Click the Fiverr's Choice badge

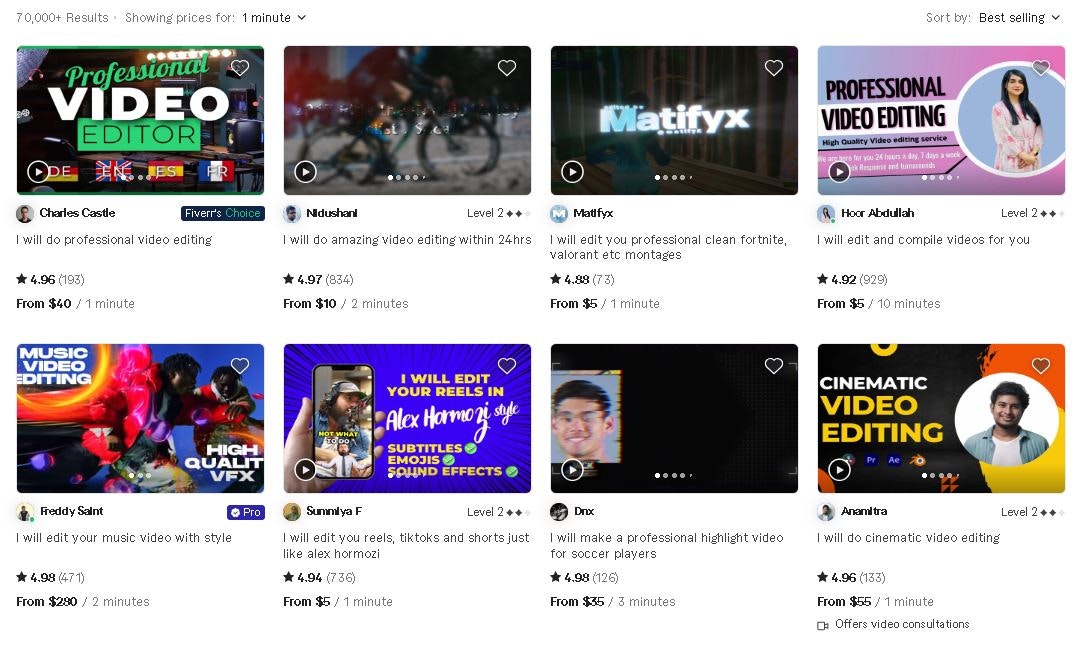[222, 213]
